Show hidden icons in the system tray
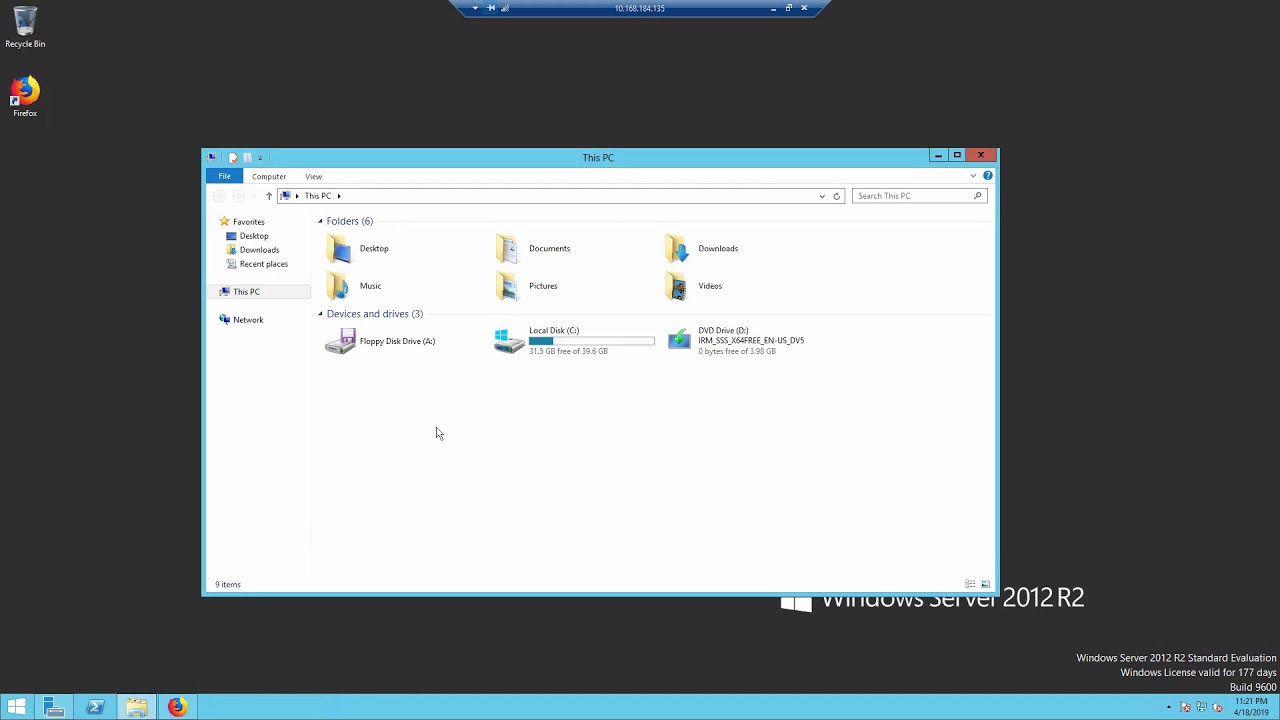1280x720 pixels. (x=1169, y=707)
